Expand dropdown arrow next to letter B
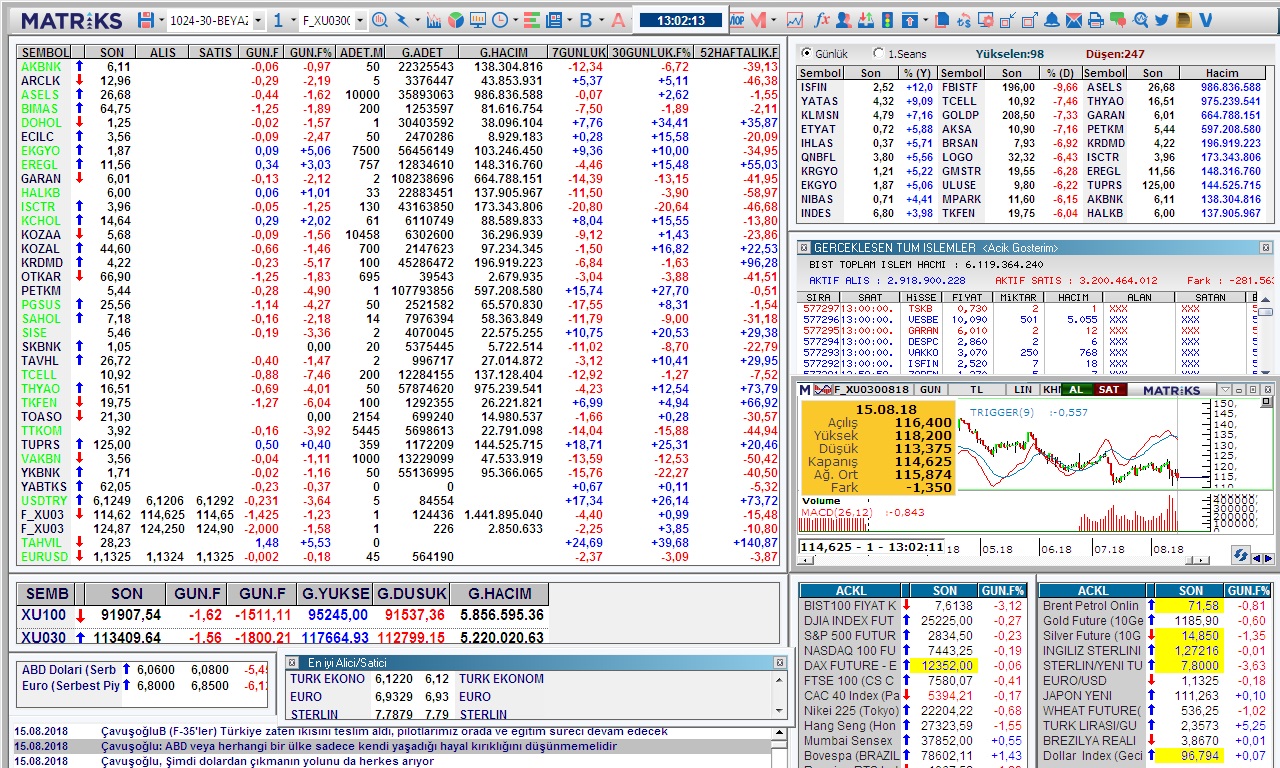This screenshot has width=1280, height=768. coord(600,20)
